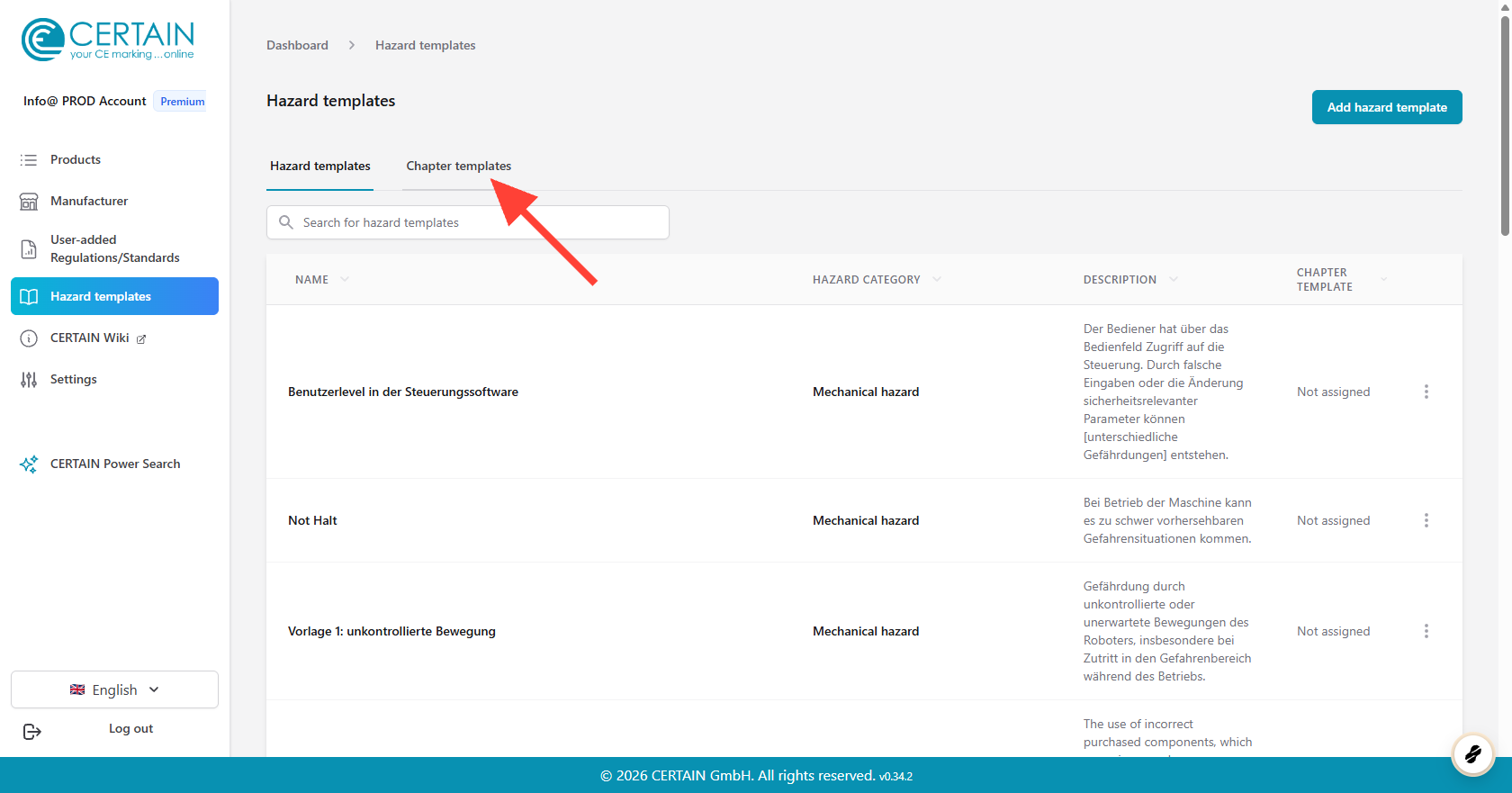Open the floating feedback widget icon

1473,753
